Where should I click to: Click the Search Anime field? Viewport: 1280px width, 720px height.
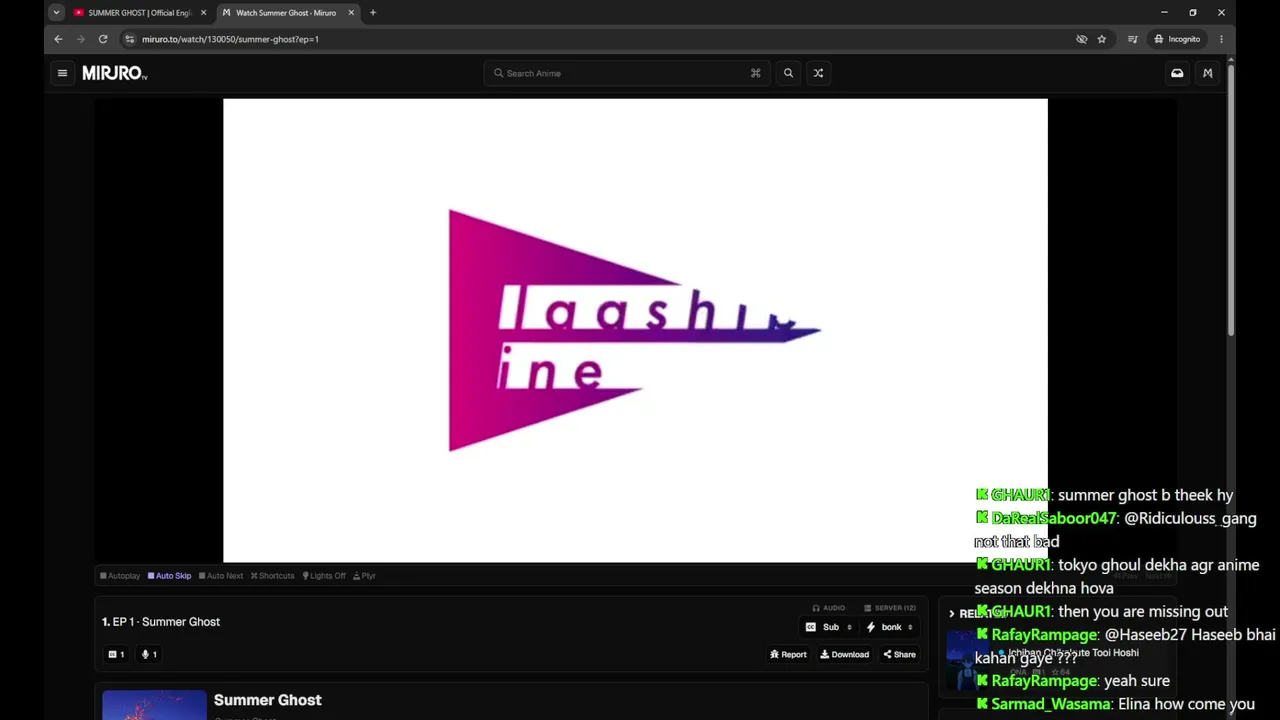tap(628, 73)
